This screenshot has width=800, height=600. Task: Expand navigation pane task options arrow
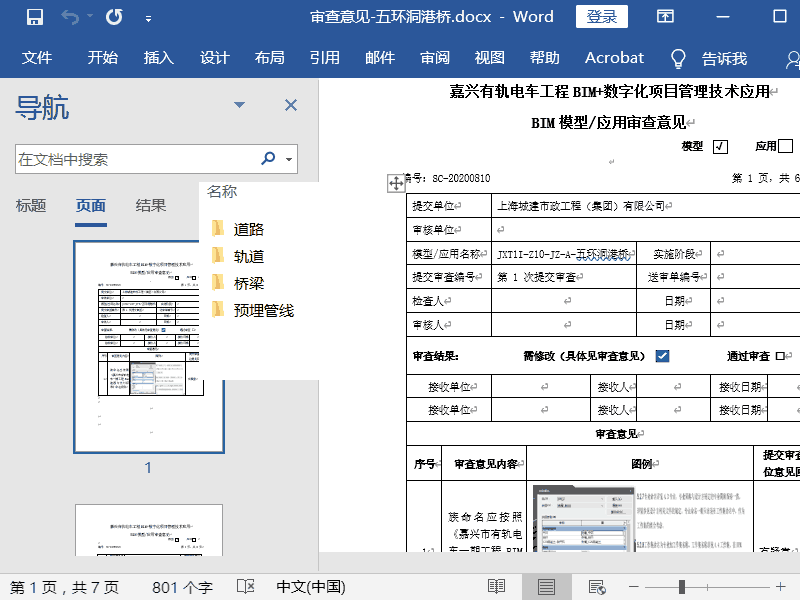[240, 105]
